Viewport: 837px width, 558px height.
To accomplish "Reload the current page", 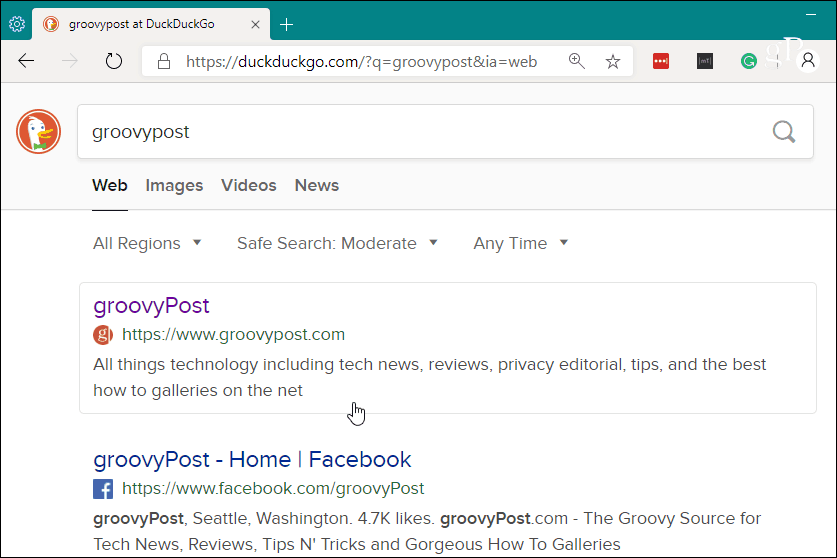I will (113, 61).
